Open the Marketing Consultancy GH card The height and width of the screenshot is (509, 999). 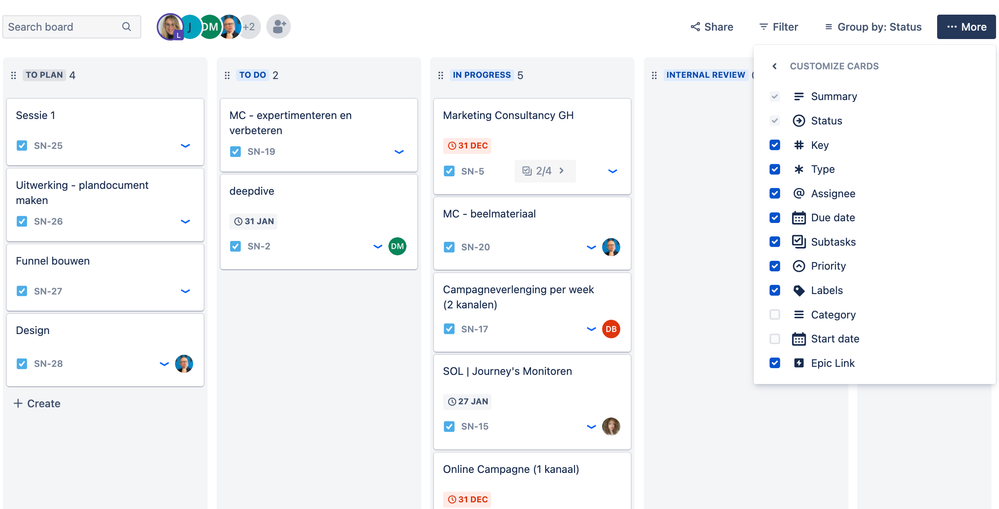coord(532,146)
